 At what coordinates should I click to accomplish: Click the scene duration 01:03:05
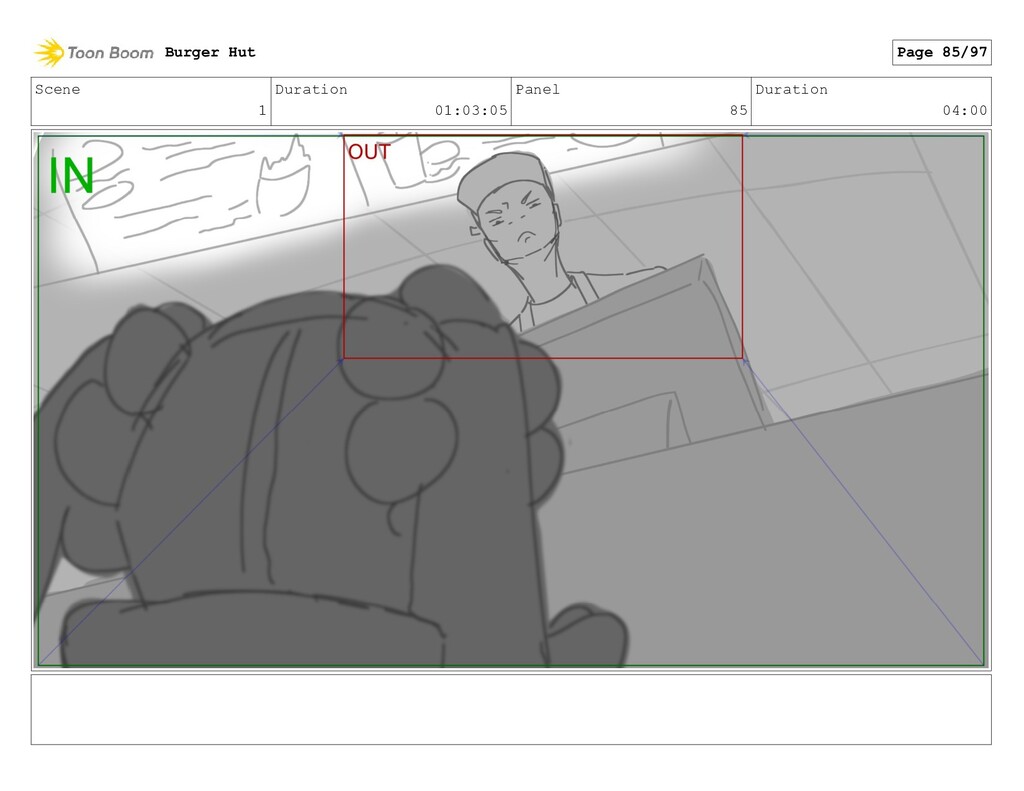pos(471,110)
